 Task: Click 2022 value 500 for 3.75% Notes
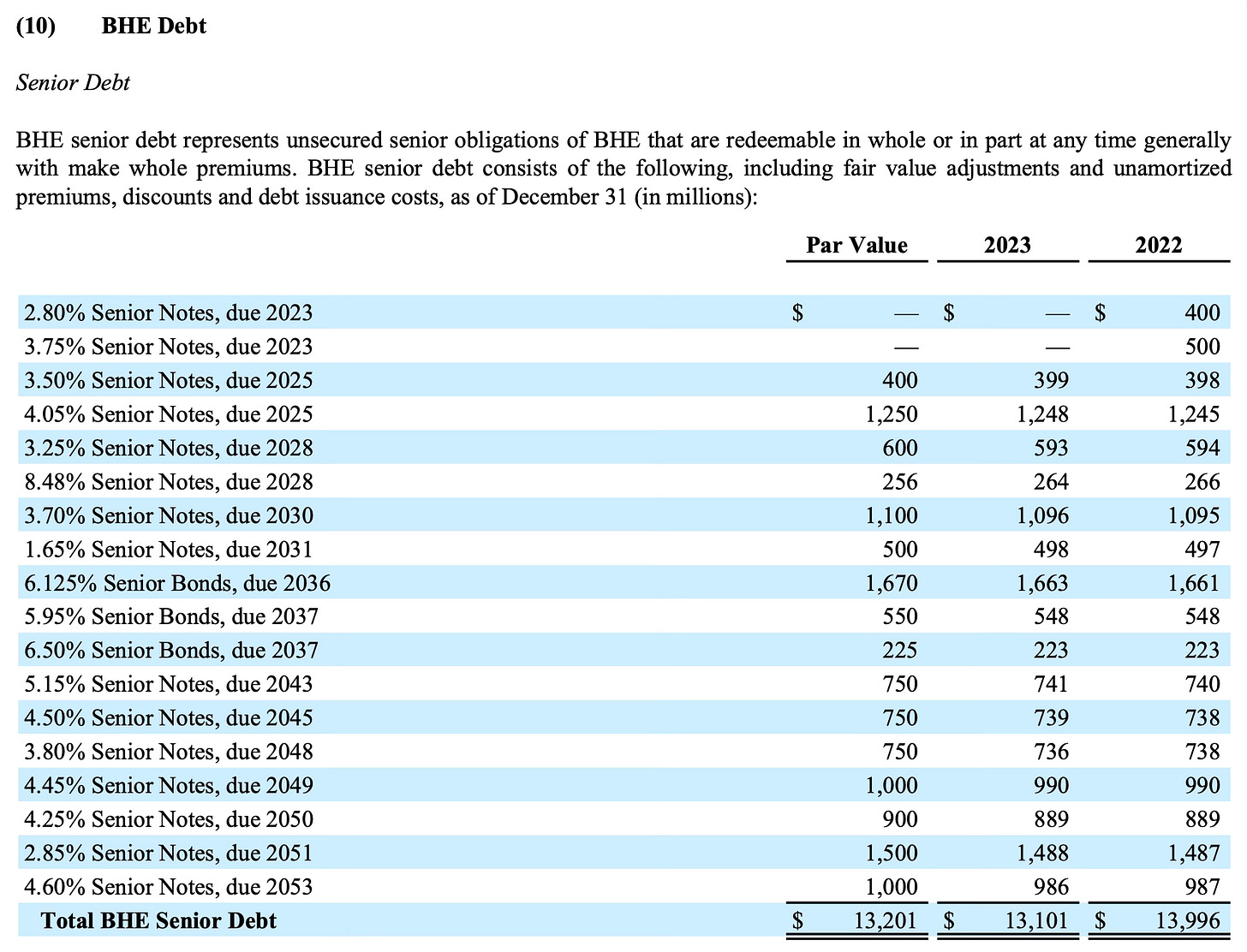coord(1202,347)
